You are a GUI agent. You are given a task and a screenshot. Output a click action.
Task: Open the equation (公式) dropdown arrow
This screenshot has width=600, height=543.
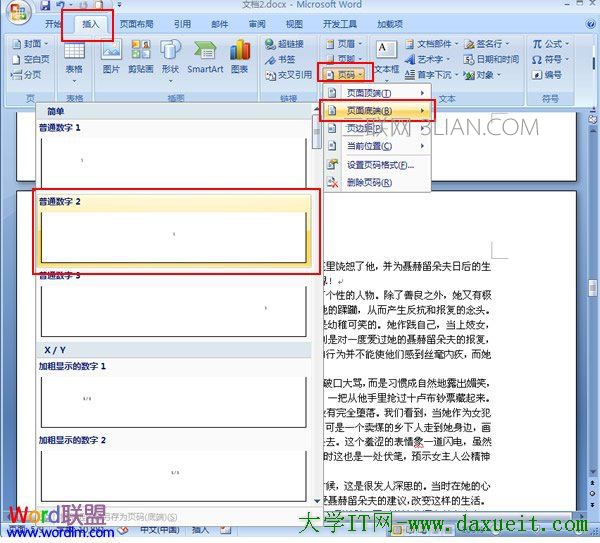point(567,44)
